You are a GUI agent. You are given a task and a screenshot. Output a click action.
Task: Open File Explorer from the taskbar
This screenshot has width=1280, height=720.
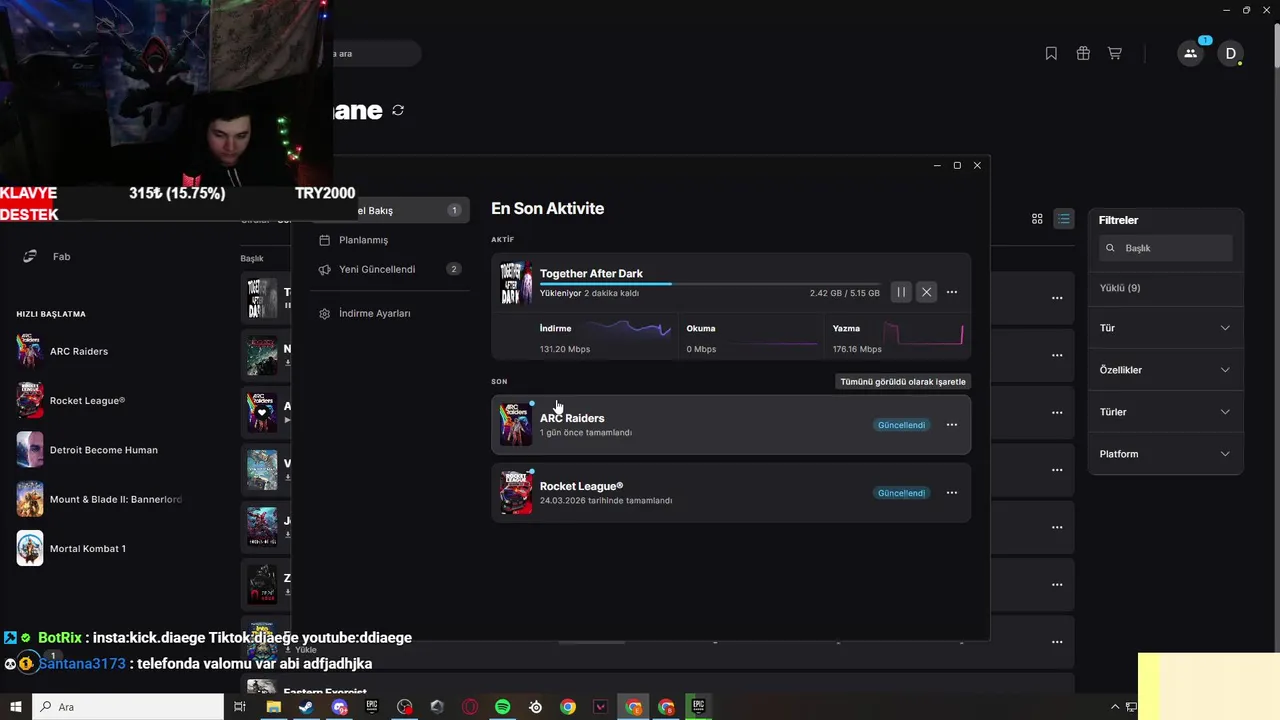point(273,707)
